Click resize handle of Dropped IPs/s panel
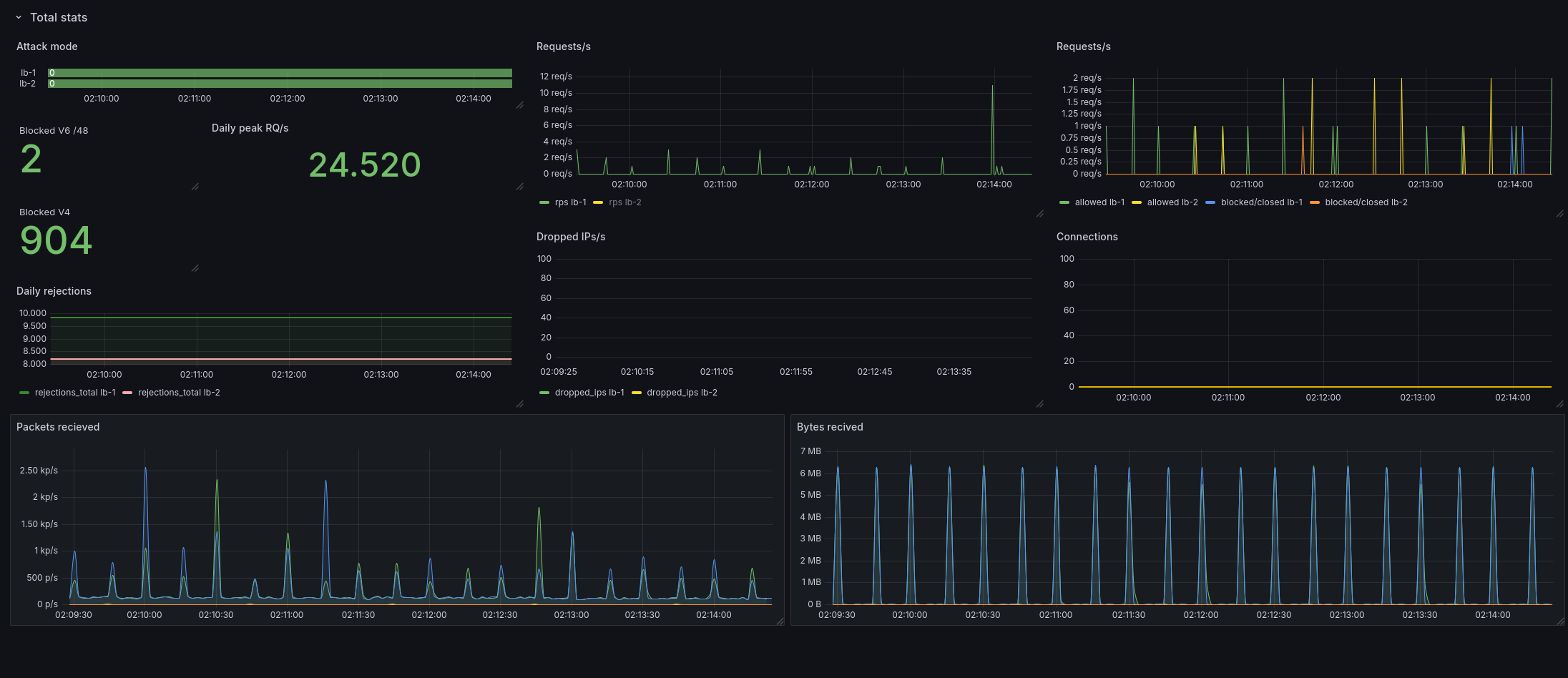Viewport: 1568px width, 678px height. (x=1040, y=404)
